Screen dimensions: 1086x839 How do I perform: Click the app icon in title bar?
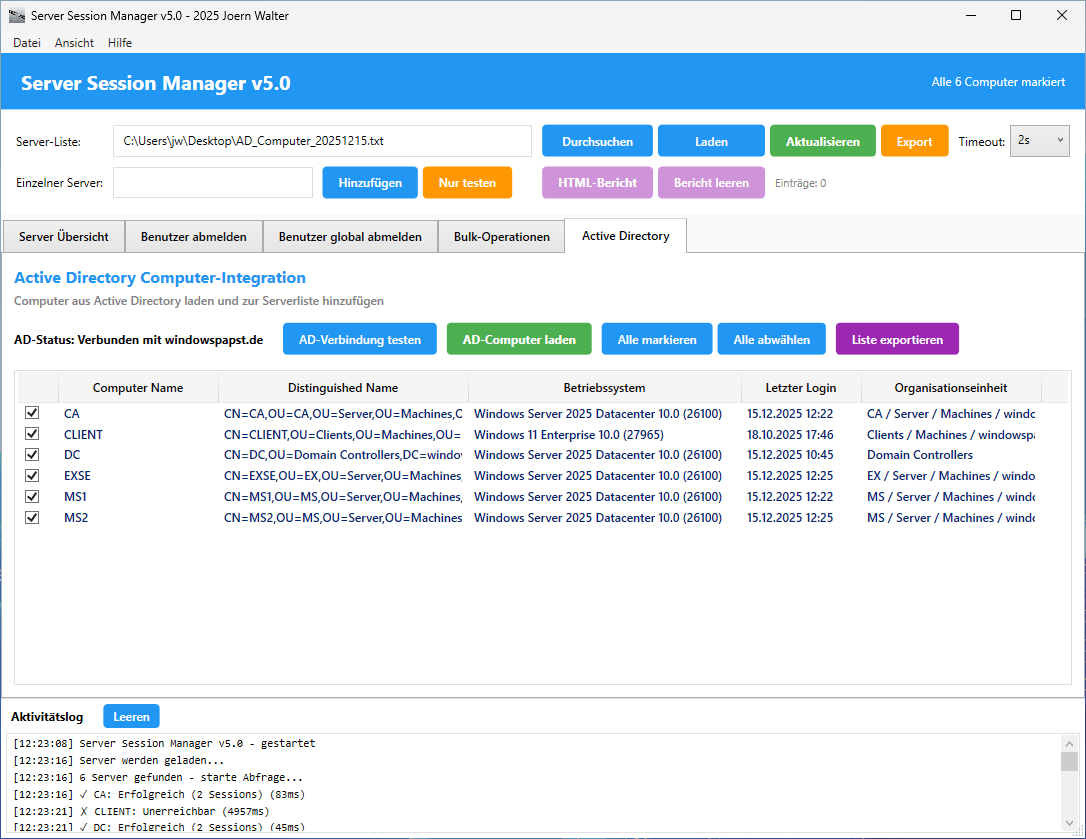click(17, 16)
